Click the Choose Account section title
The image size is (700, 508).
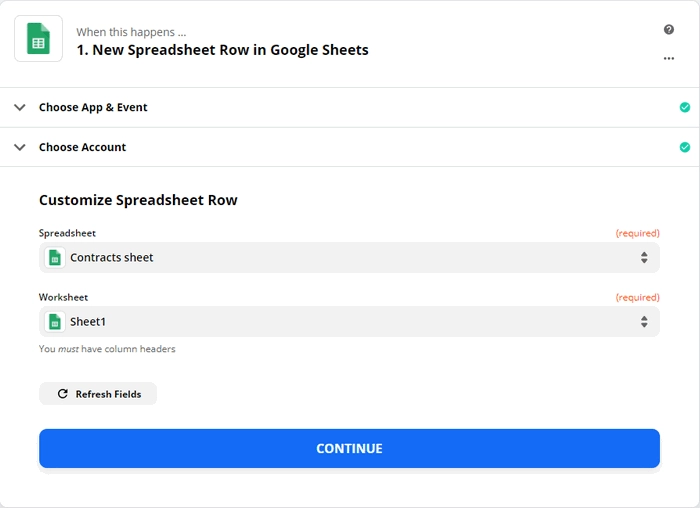[82, 147]
